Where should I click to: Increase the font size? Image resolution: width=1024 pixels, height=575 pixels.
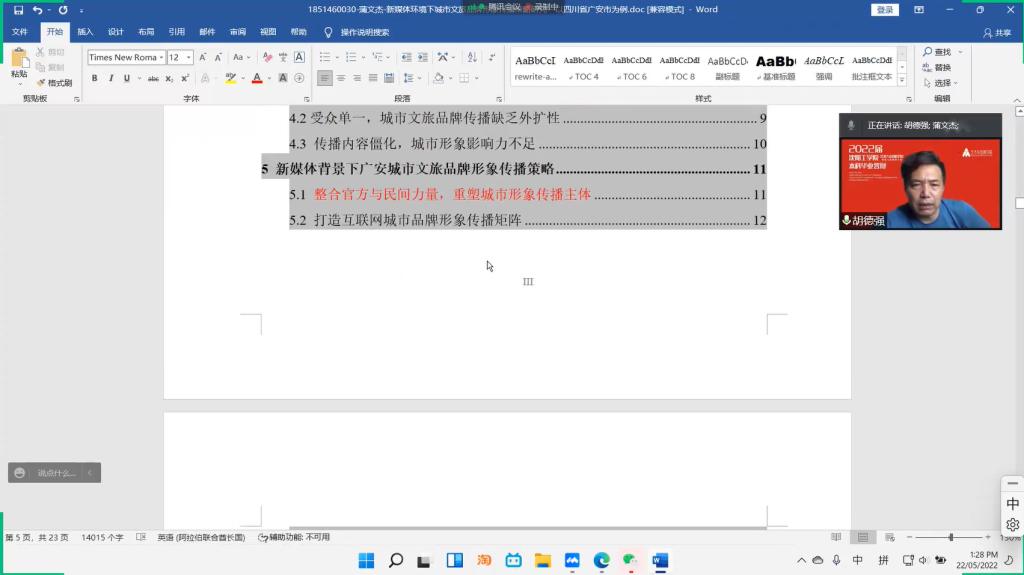[x=202, y=58]
